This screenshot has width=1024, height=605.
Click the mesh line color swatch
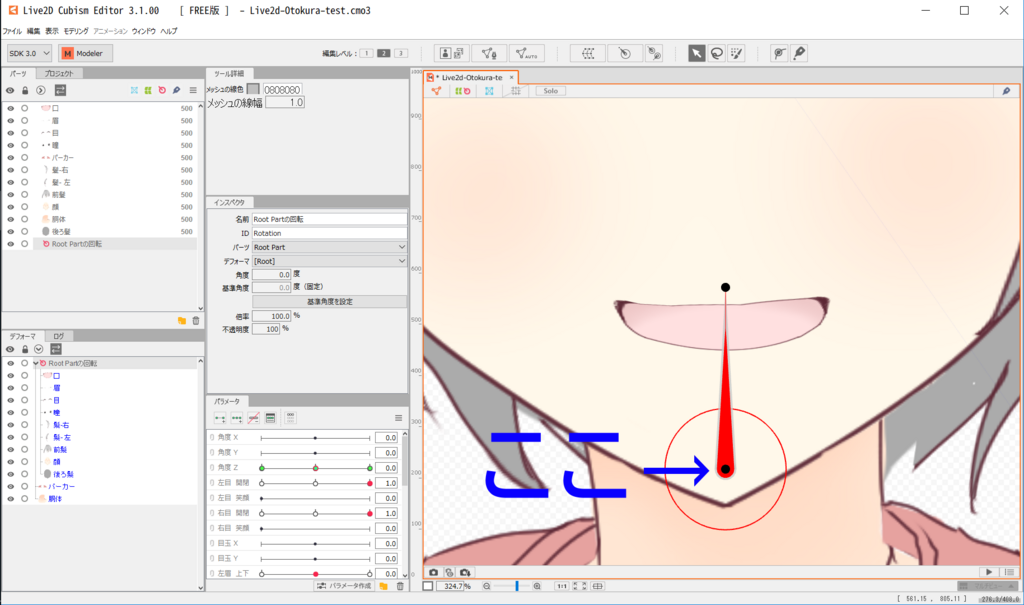[x=253, y=89]
